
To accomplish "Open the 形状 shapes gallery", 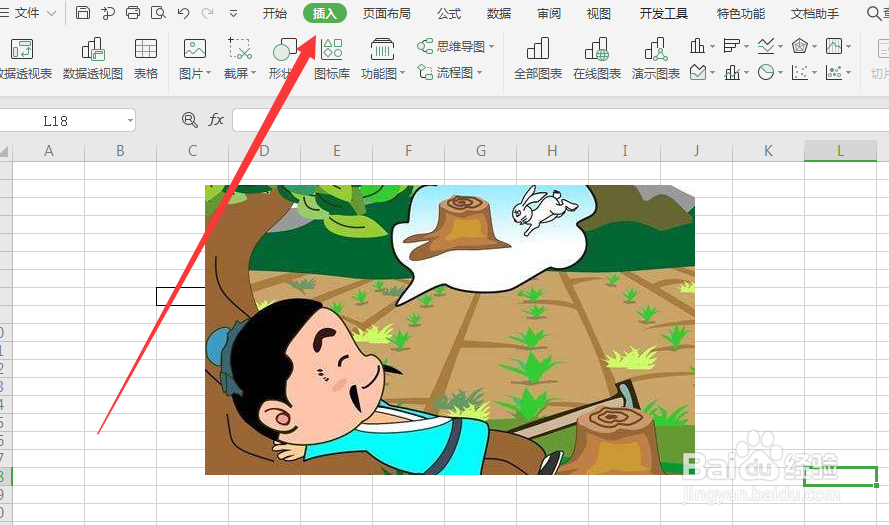I will click(x=282, y=58).
